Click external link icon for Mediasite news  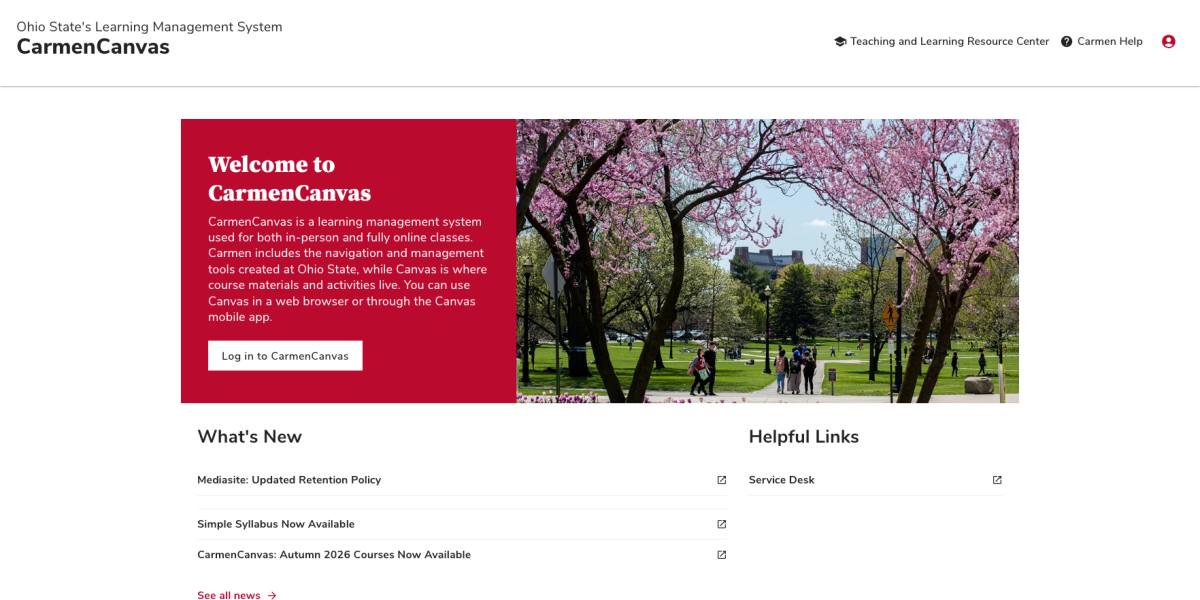click(x=722, y=480)
